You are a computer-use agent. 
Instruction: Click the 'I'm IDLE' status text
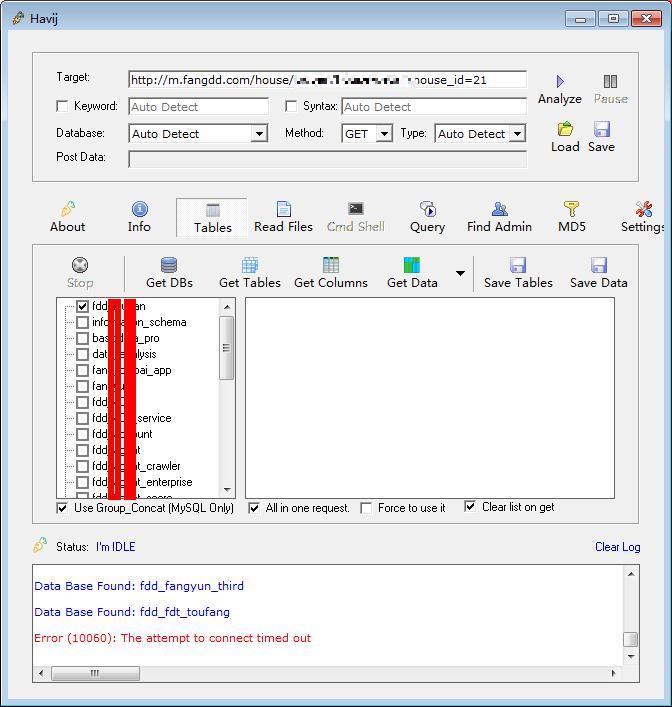[x=115, y=547]
